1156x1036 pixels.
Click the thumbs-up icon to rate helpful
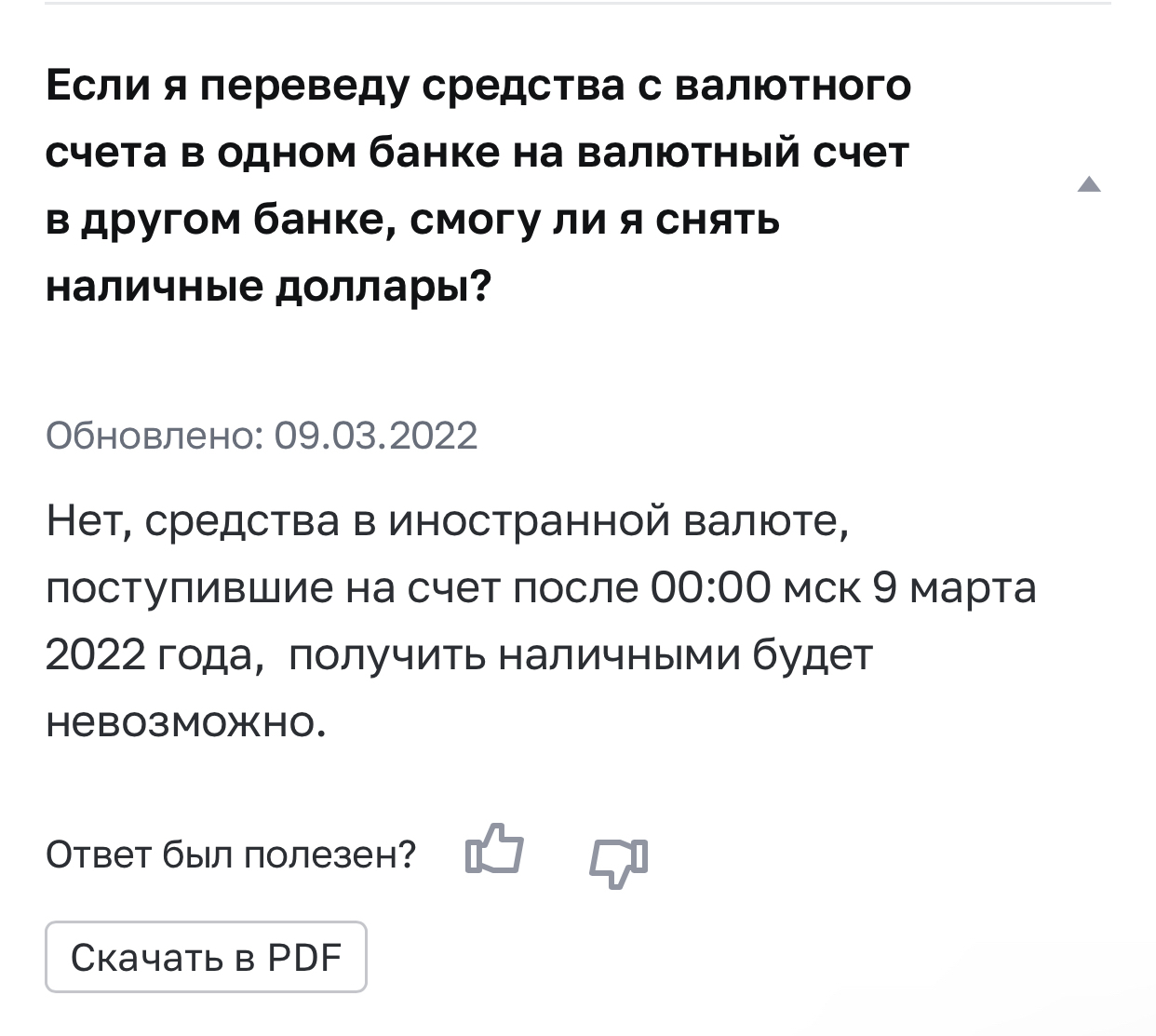(x=494, y=849)
